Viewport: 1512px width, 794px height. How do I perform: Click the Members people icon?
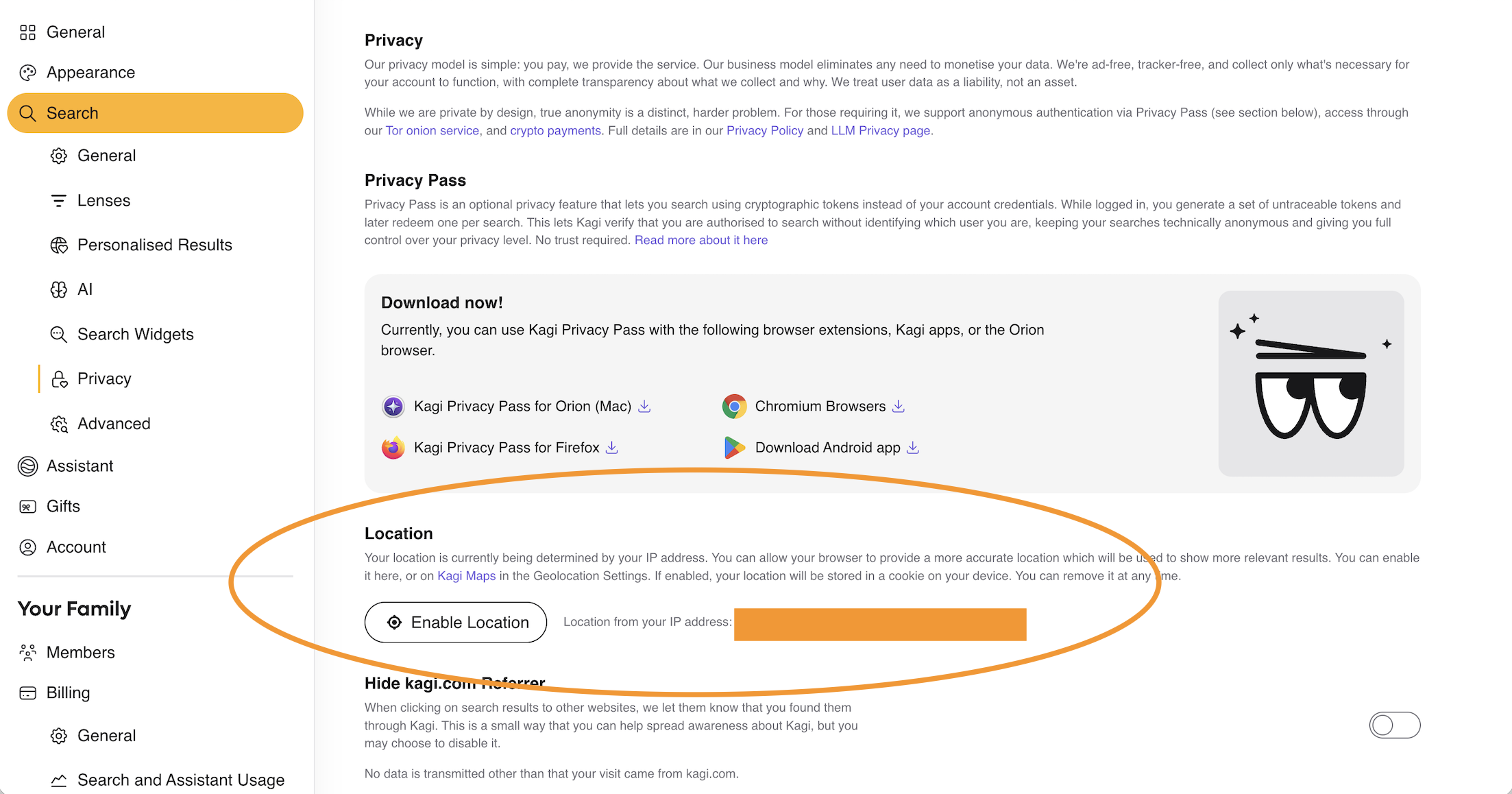[x=27, y=653]
